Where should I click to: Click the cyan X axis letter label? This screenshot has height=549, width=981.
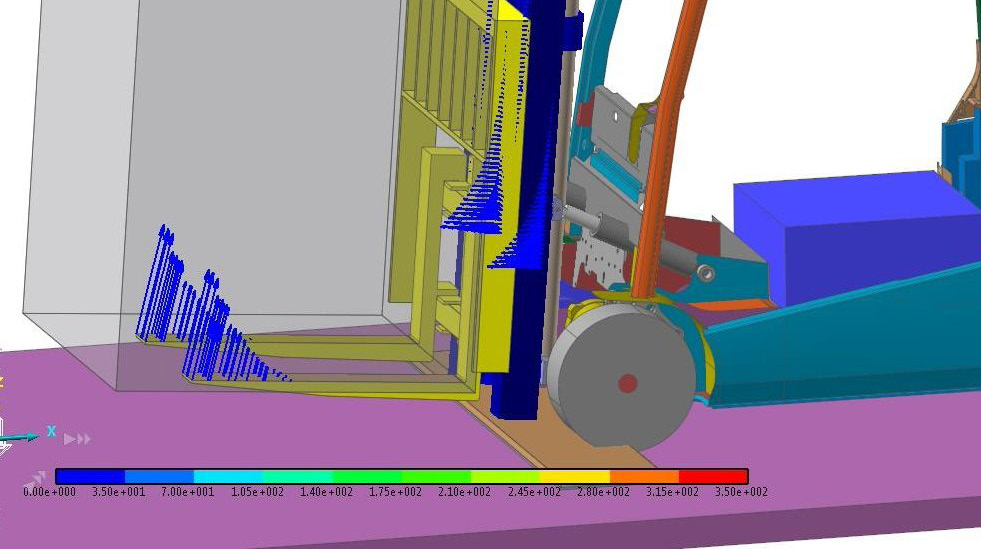coord(51,431)
